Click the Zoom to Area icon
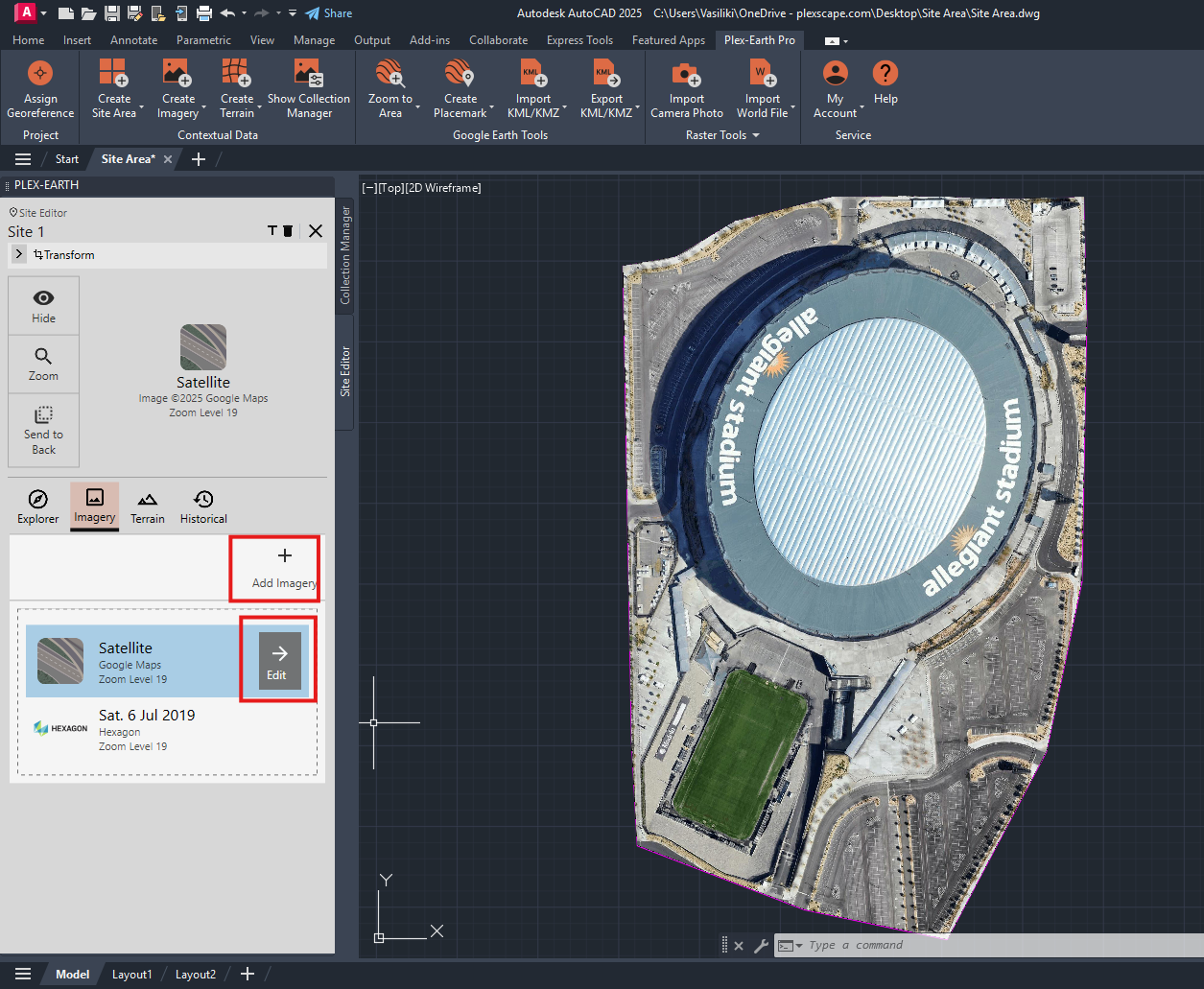Viewport: 1204px width, 989px height. click(x=390, y=73)
